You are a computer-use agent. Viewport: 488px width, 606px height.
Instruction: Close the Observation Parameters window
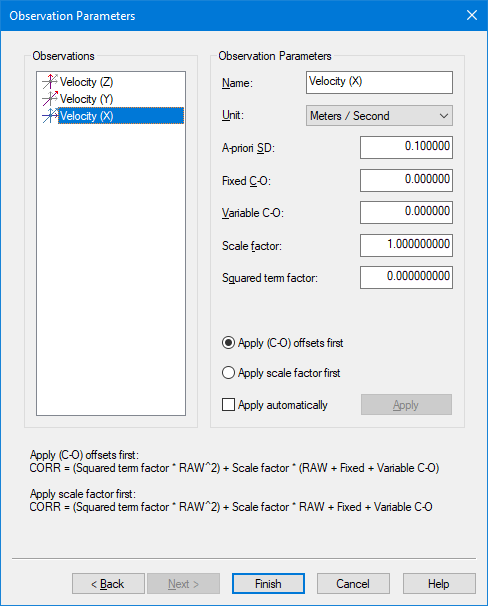(x=472, y=15)
